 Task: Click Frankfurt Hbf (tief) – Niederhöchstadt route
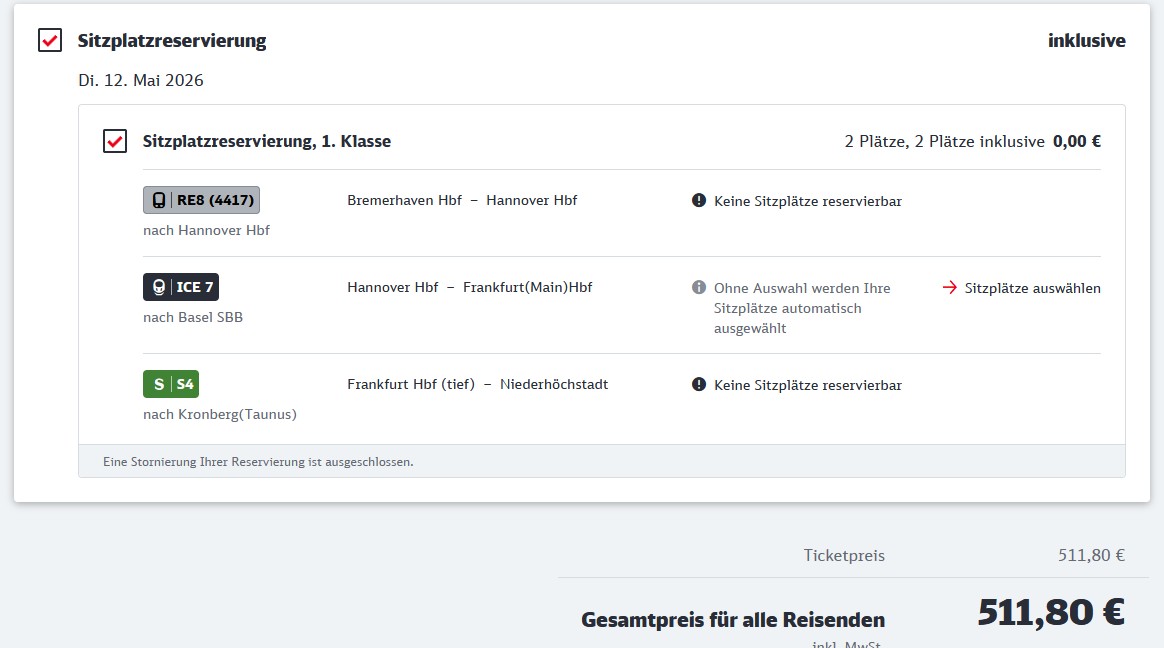(477, 384)
